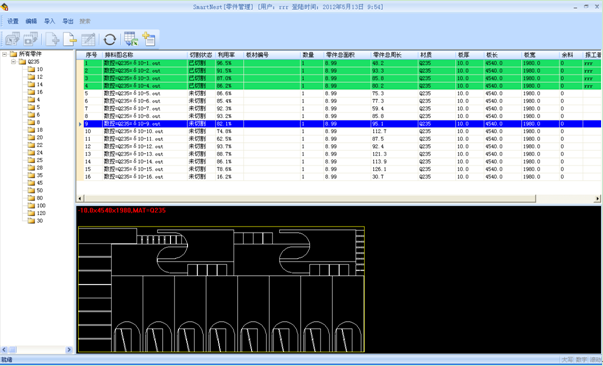This screenshot has height=366, width=603.
Task: Collapse the Q235 tree node
Action: pos(13,62)
